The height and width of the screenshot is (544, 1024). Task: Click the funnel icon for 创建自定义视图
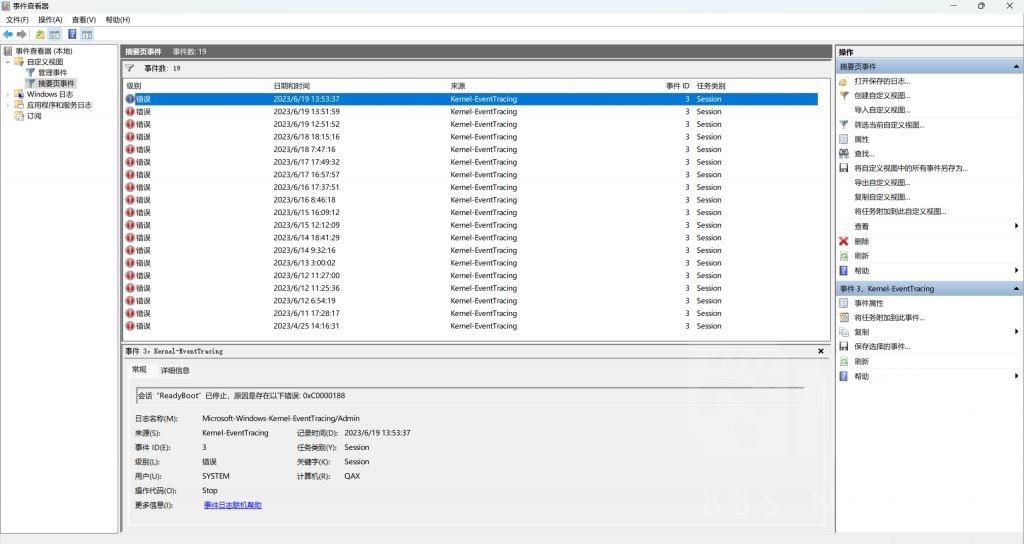pyautogui.click(x=843, y=96)
